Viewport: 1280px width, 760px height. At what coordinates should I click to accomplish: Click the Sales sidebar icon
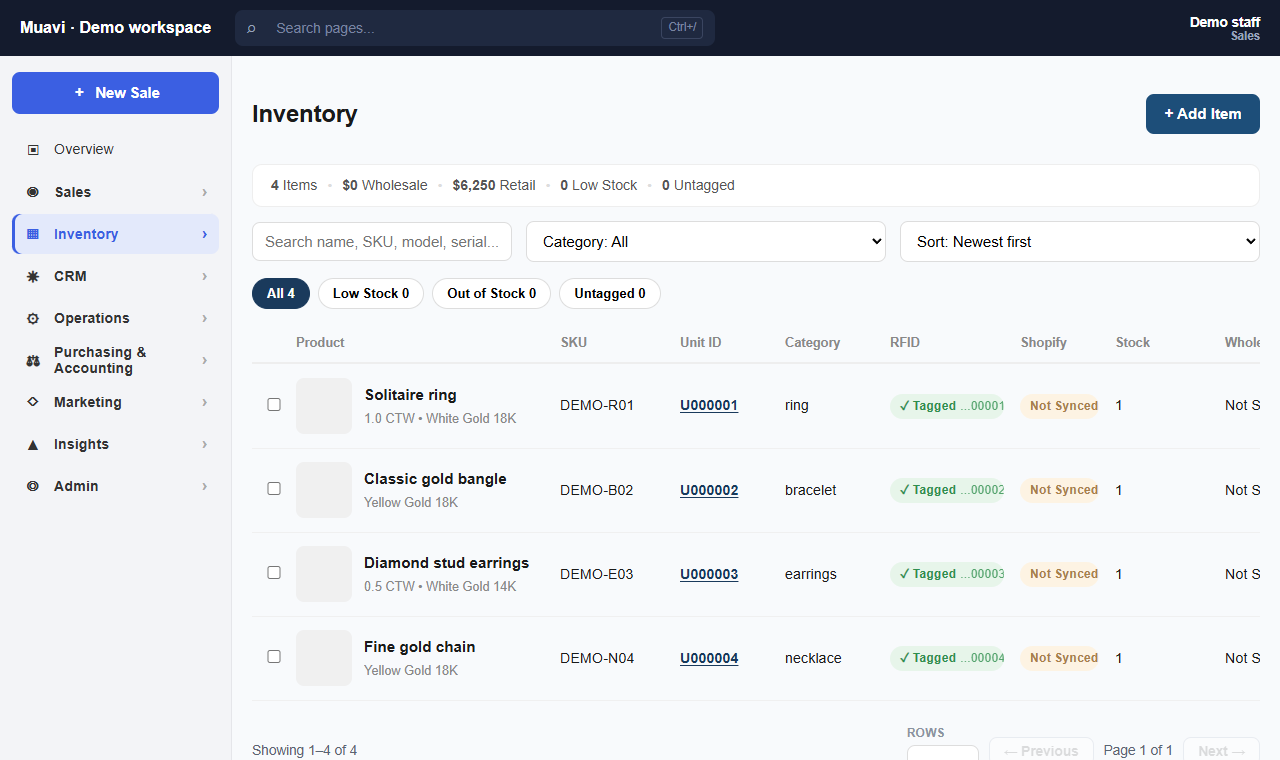(33, 192)
